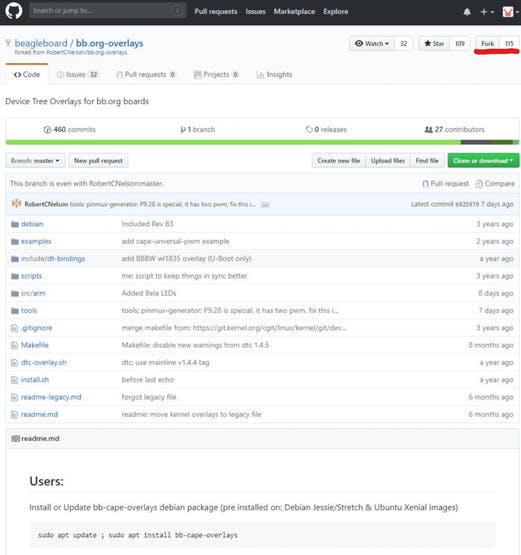521x555 pixels.
Task: View the 32 watchers count
Action: pos(403,44)
